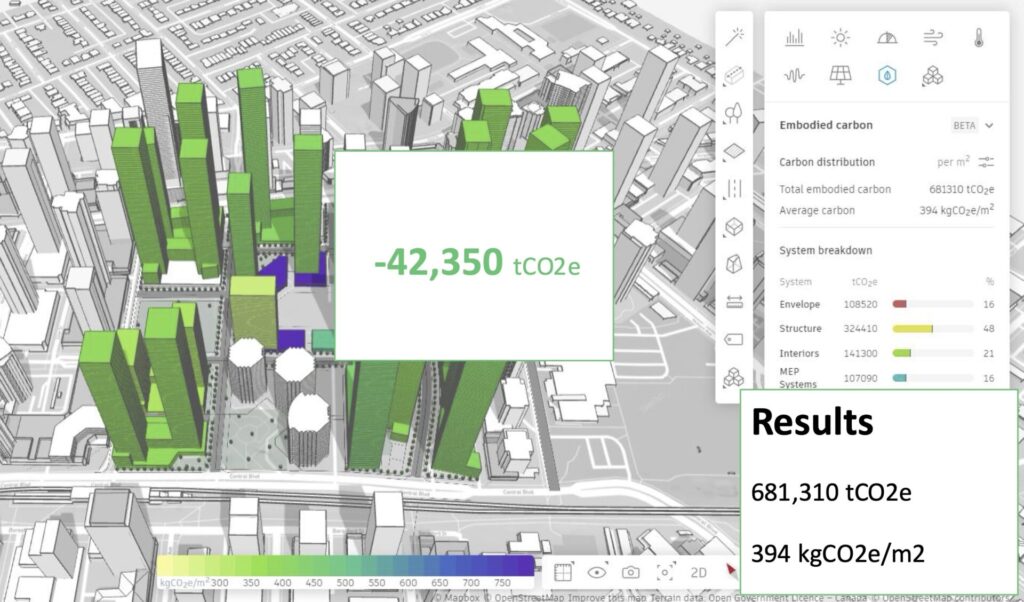
Task: Toggle visibility with the eye icon
Action: click(x=598, y=572)
